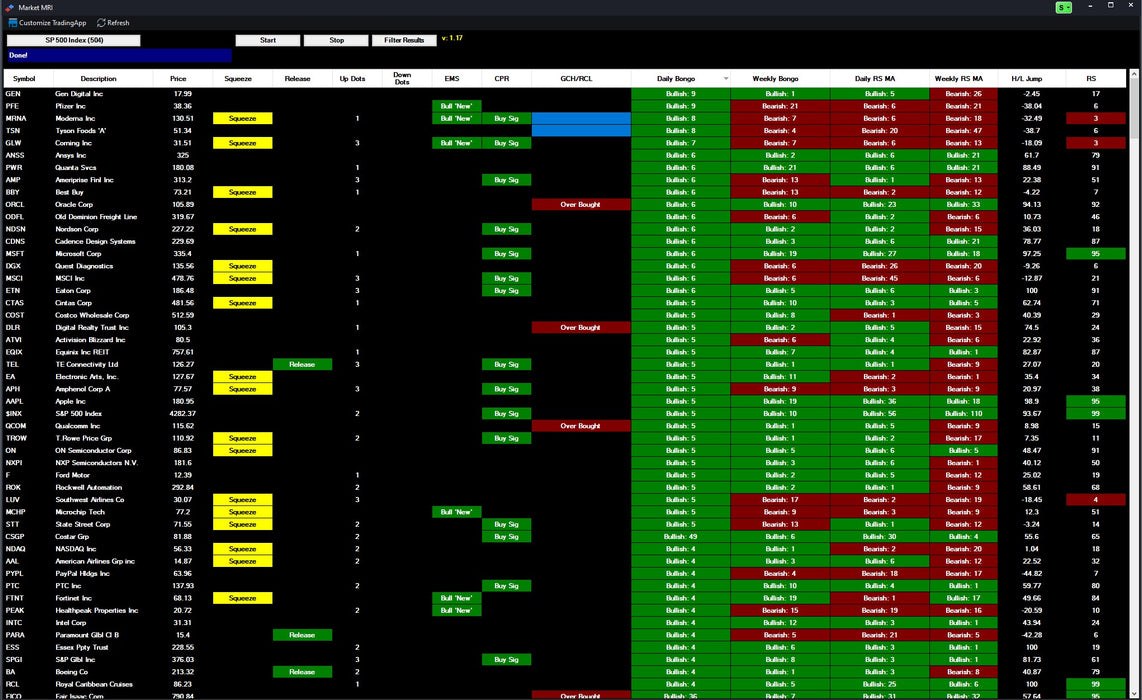This screenshot has width=1142, height=700.
Task: Click Bull 'New' for Moderna Inc
Action: coord(456,118)
